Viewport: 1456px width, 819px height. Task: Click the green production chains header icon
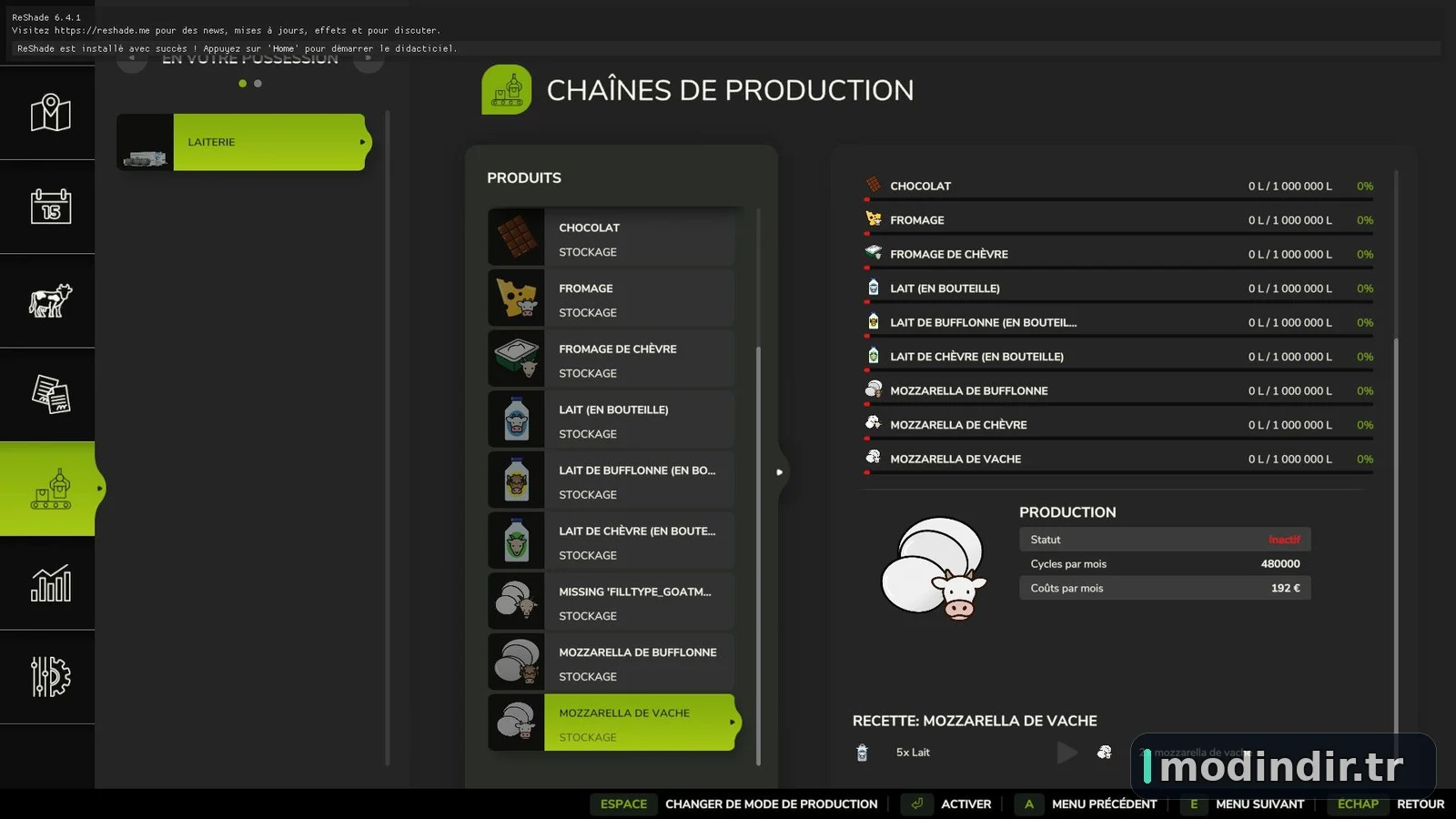point(506,89)
